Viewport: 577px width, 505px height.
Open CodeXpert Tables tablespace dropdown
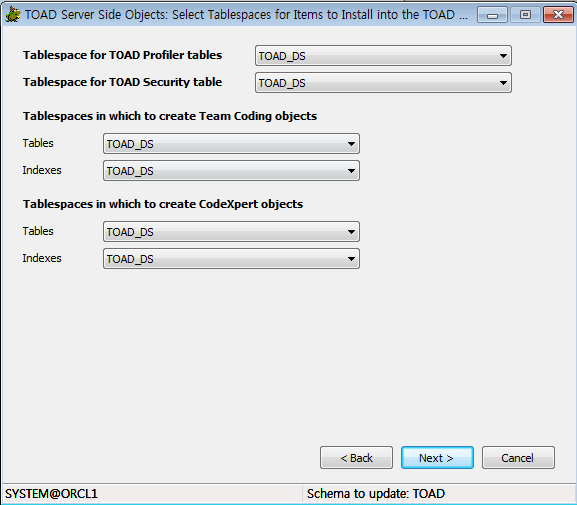pyautogui.click(x=231, y=232)
